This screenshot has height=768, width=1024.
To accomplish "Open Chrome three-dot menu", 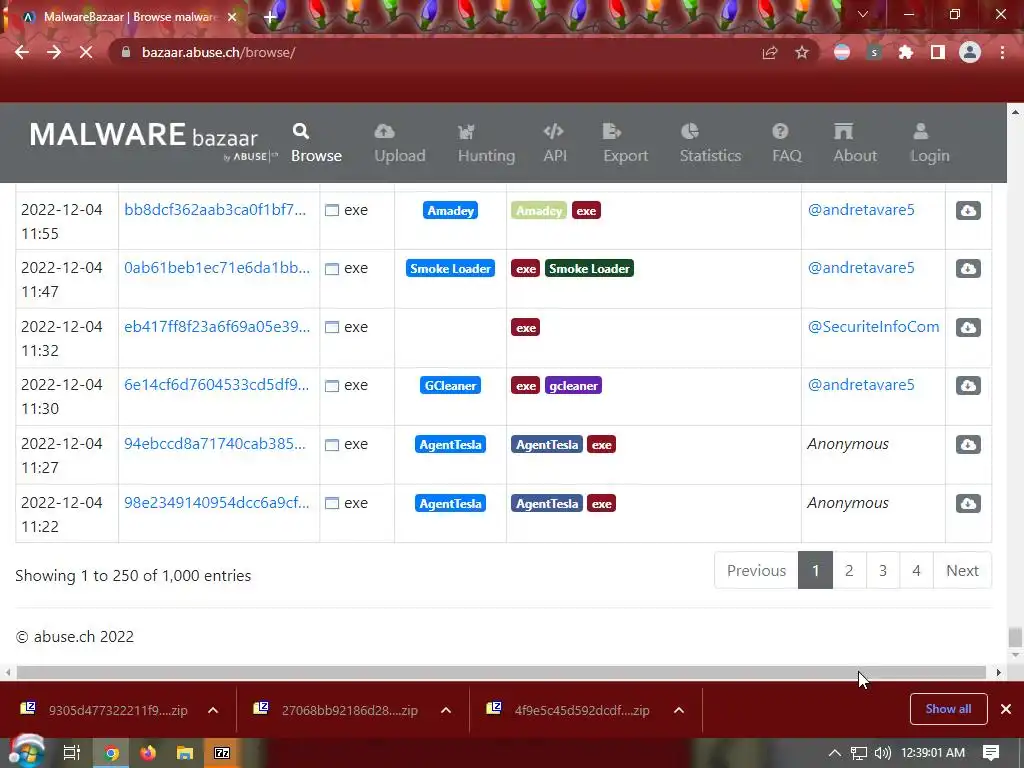I will (x=1002, y=52).
